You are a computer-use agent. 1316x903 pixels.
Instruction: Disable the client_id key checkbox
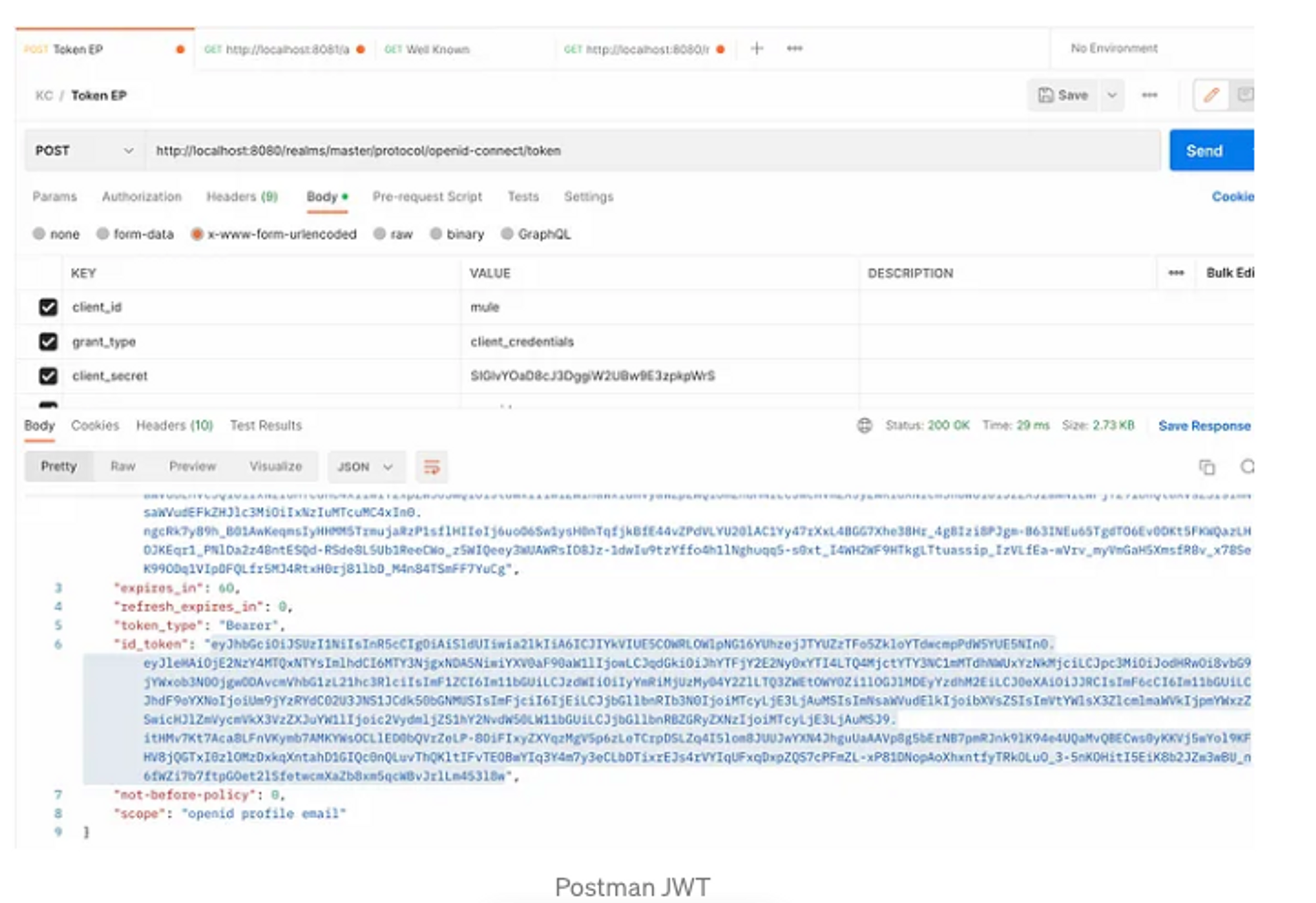tap(47, 306)
